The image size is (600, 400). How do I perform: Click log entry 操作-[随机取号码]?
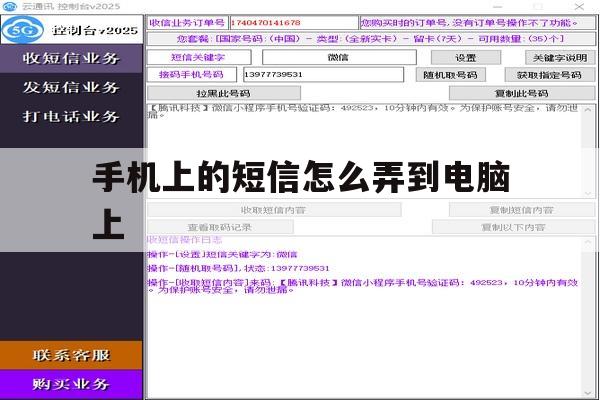[x=238, y=268]
